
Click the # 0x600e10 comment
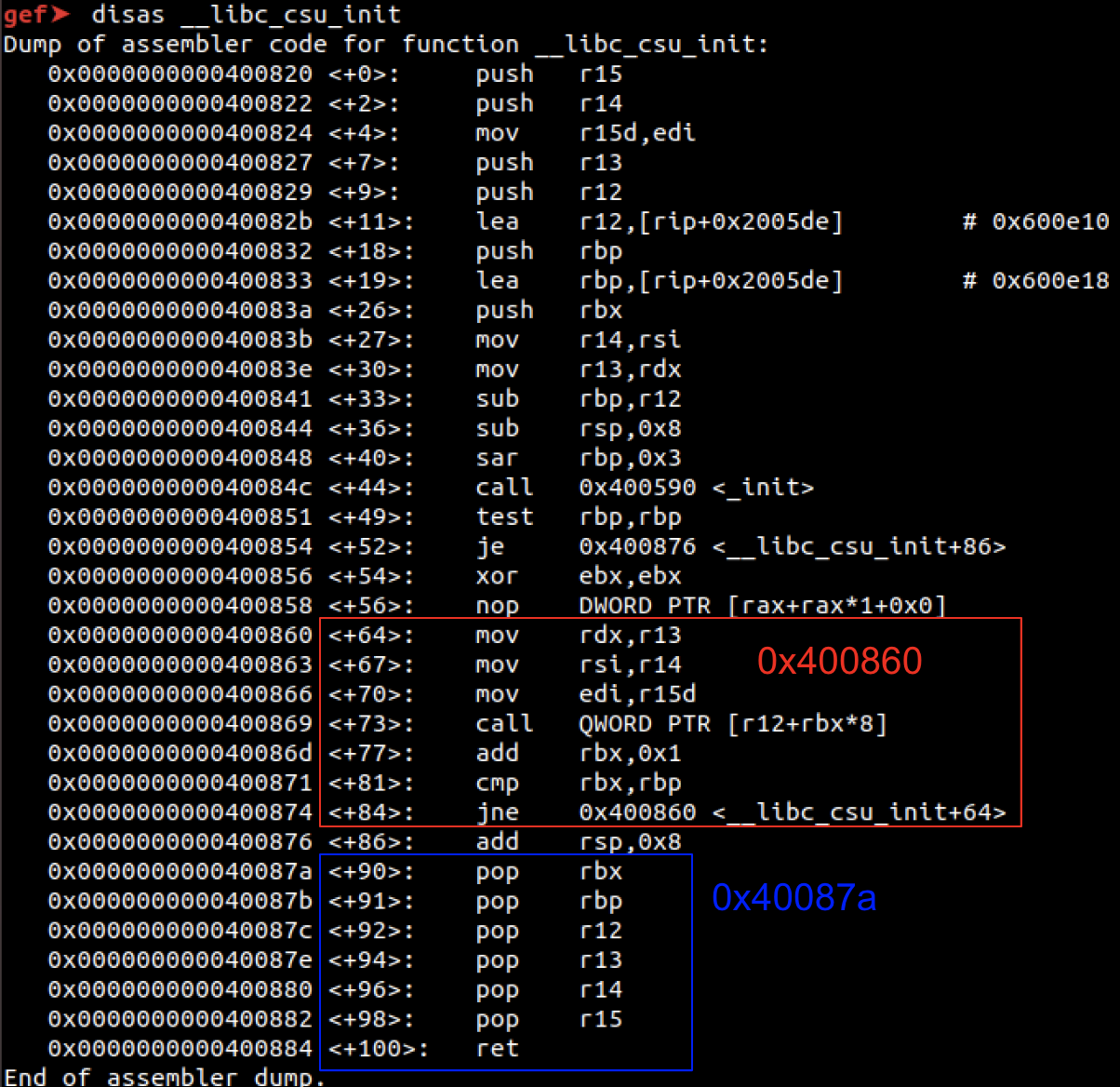[x=1035, y=221]
